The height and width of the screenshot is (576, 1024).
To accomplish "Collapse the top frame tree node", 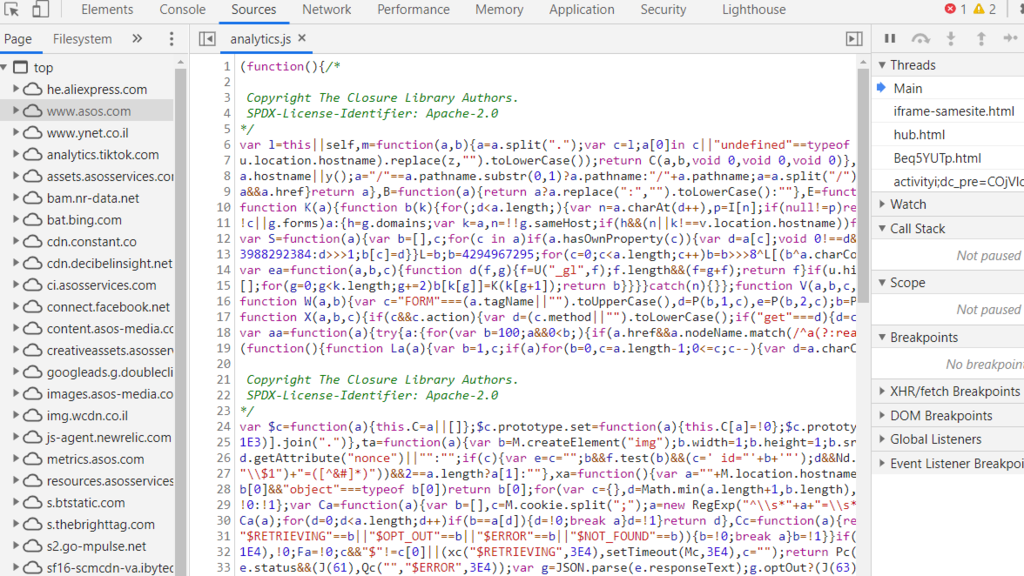I will point(5,67).
